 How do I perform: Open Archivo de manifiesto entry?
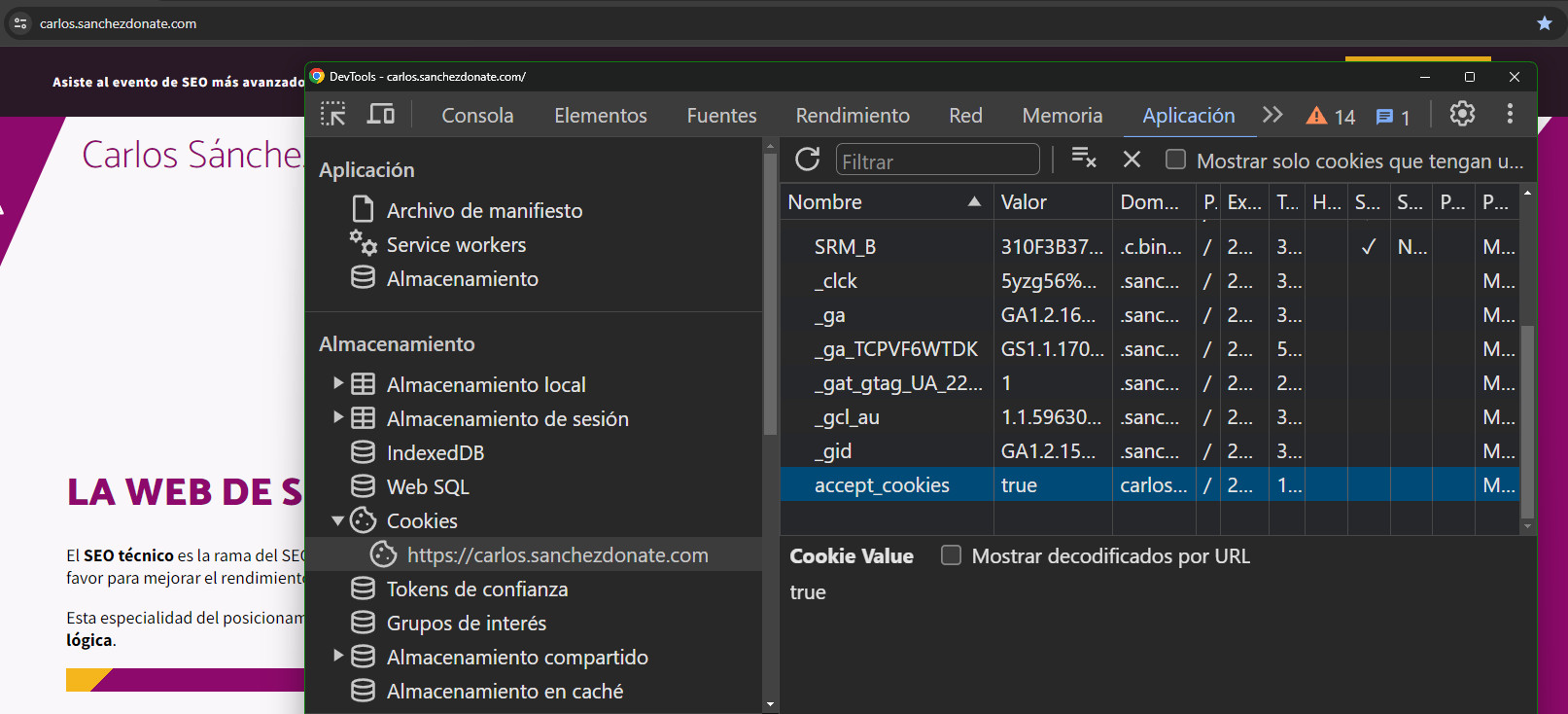pyautogui.click(x=484, y=211)
